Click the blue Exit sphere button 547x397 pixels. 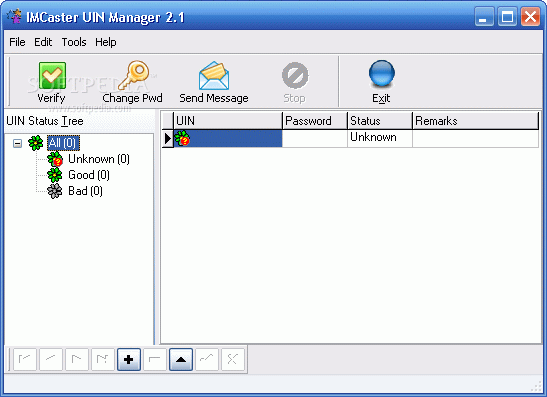381,83
